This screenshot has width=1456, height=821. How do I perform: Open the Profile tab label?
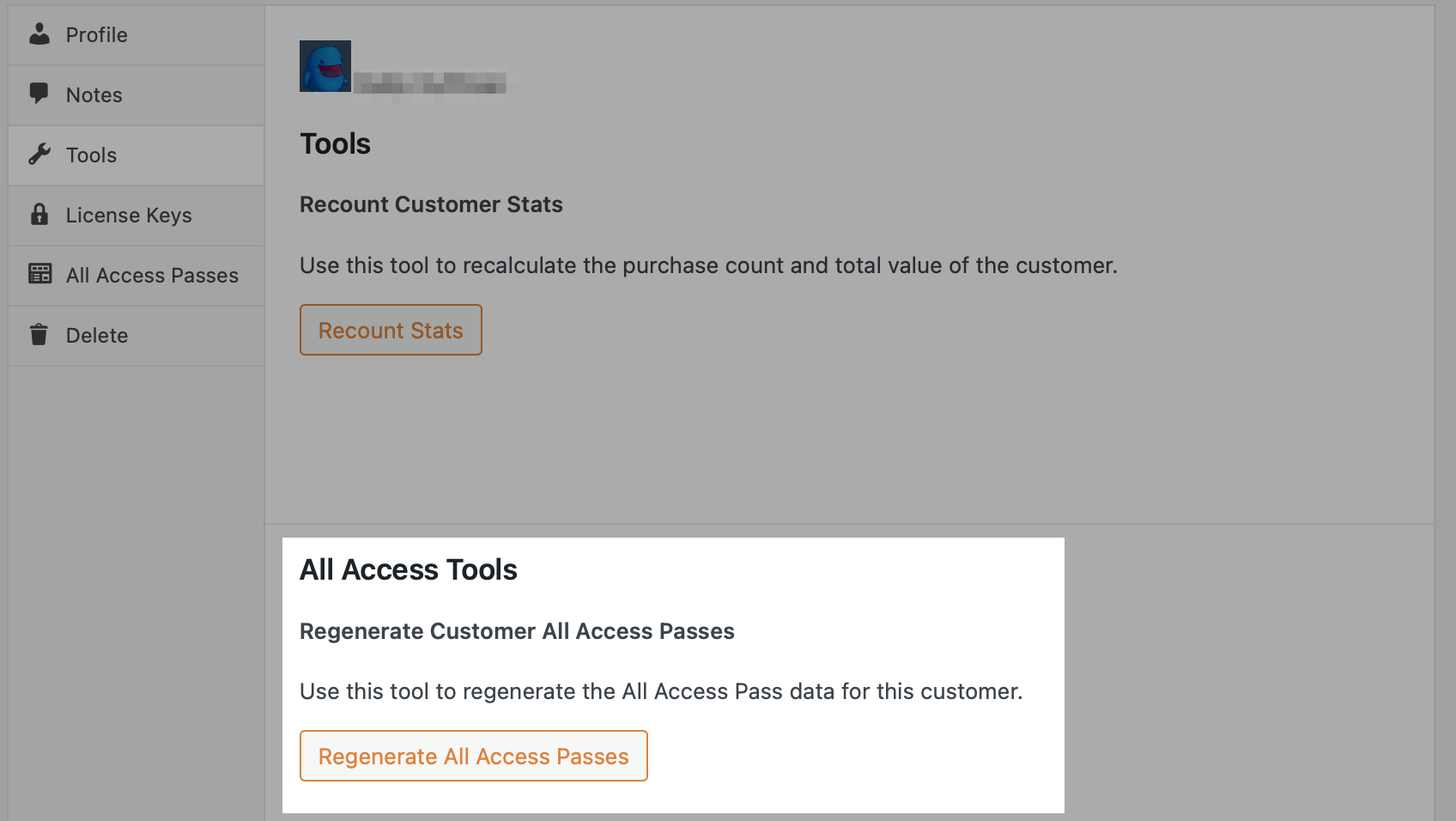97,35
